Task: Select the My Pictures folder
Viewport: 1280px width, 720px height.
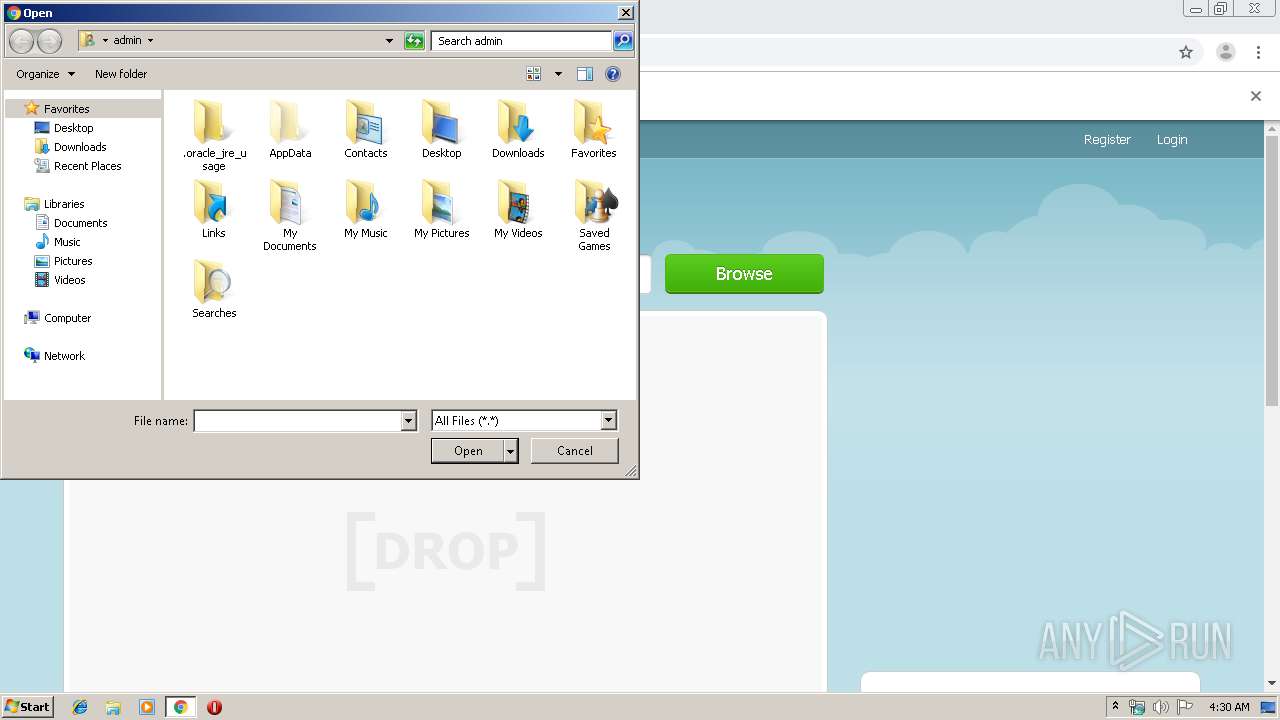Action: coord(441,209)
